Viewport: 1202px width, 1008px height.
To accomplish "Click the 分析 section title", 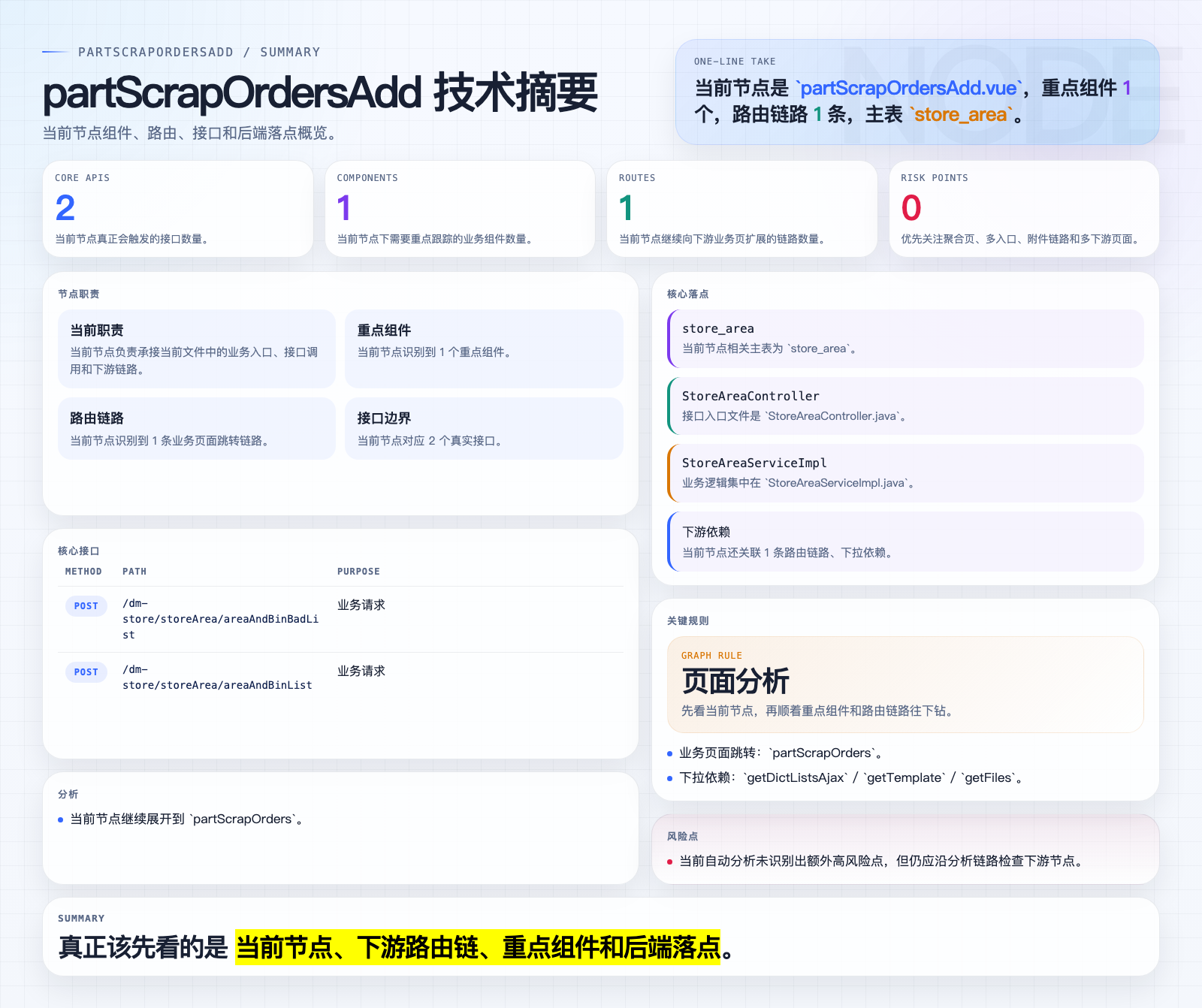I will point(68,794).
